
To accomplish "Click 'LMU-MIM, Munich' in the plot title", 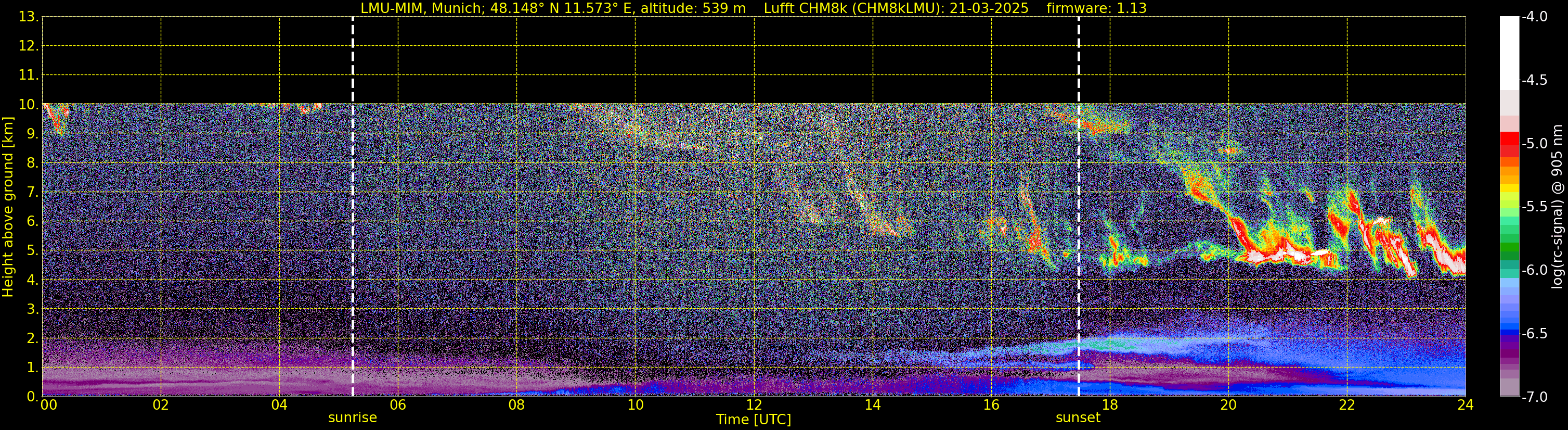I will coord(423,8).
